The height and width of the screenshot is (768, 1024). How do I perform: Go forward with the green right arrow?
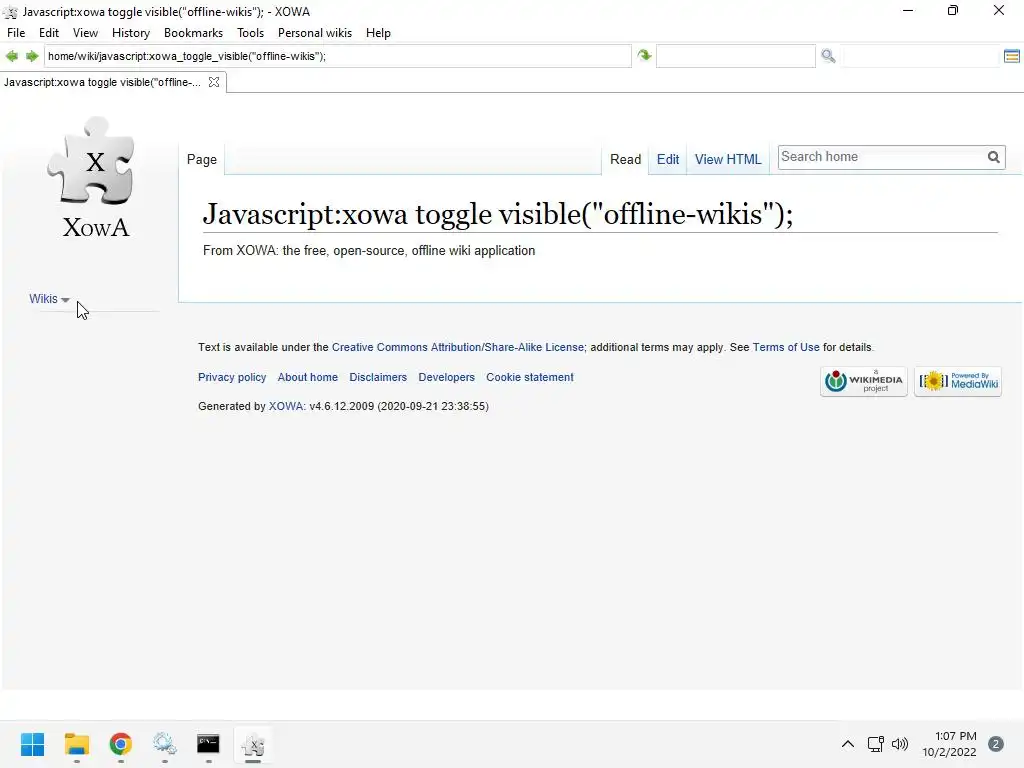pyautogui.click(x=32, y=56)
